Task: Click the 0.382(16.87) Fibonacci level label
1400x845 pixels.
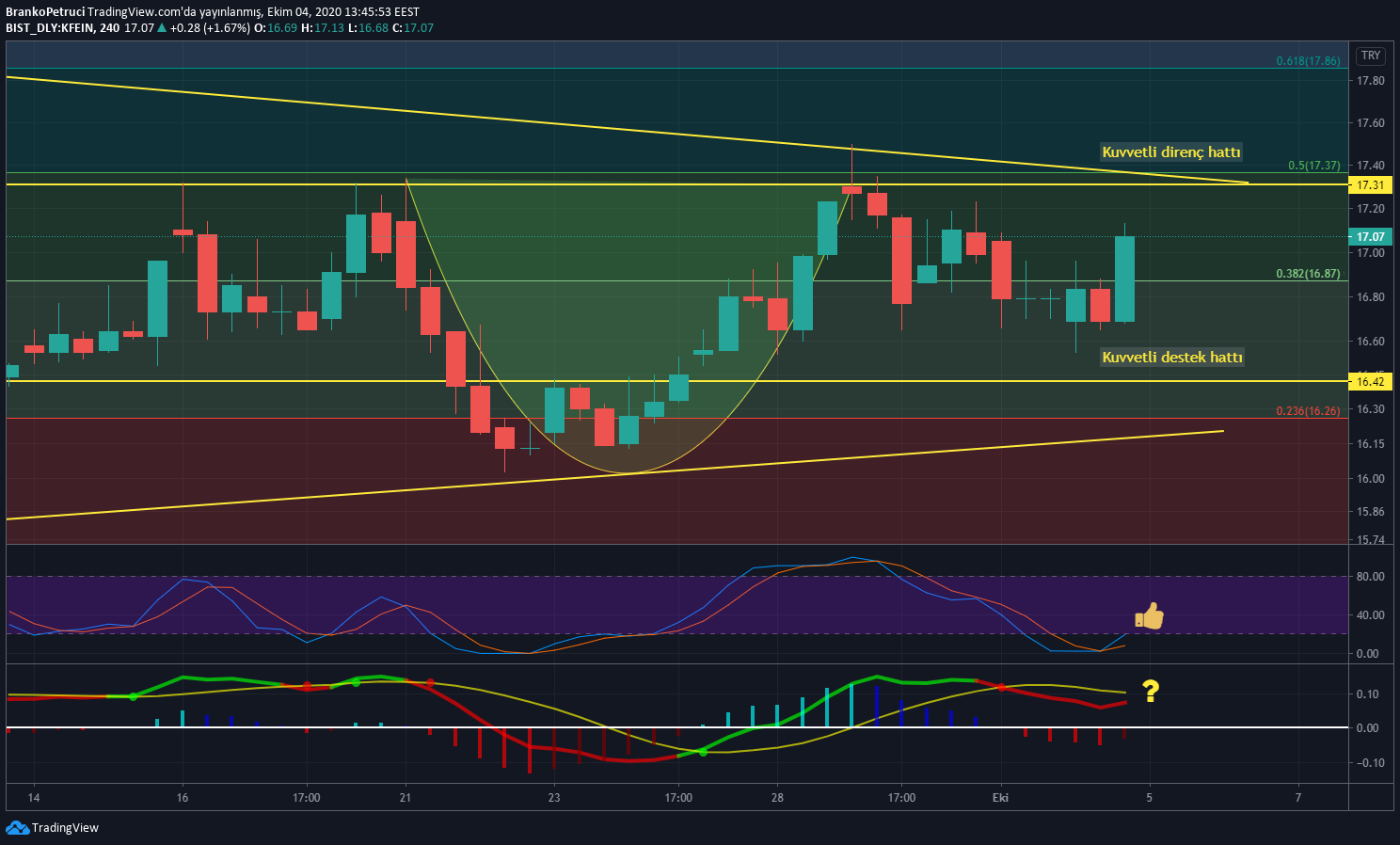Action: click(x=1308, y=274)
